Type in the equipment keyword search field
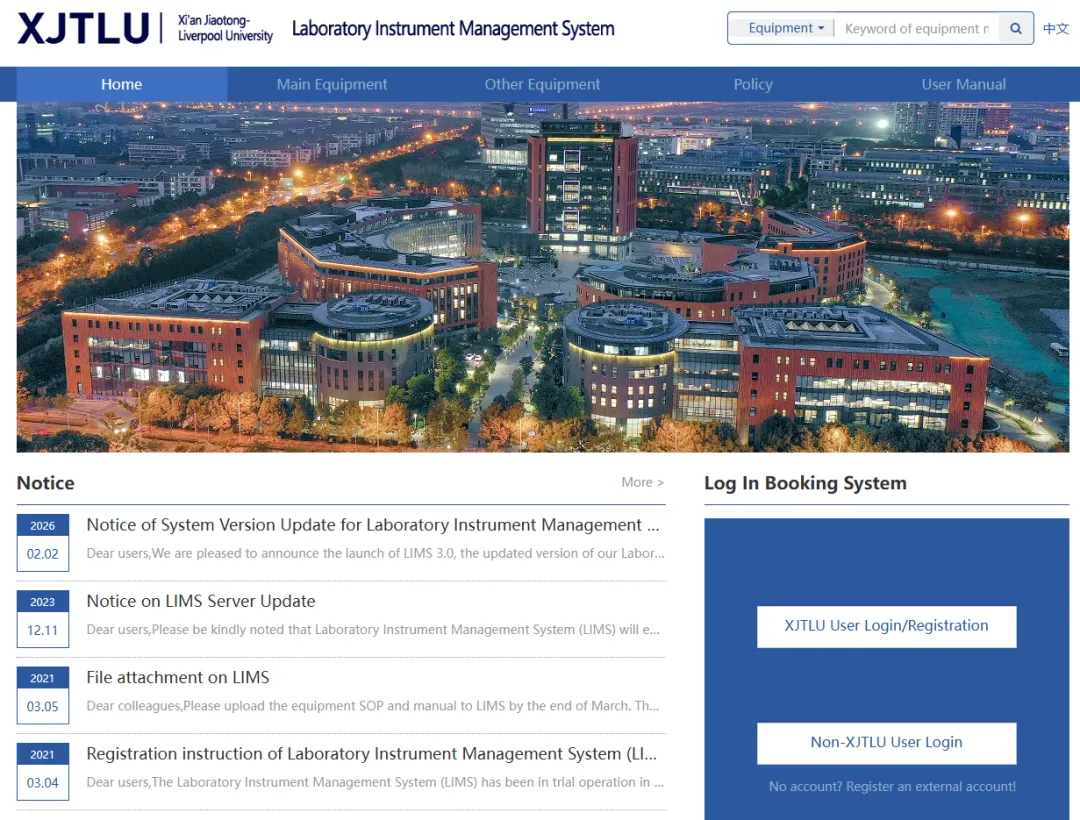The width and height of the screenshot is (1080, 820). (x=915, y=29)
